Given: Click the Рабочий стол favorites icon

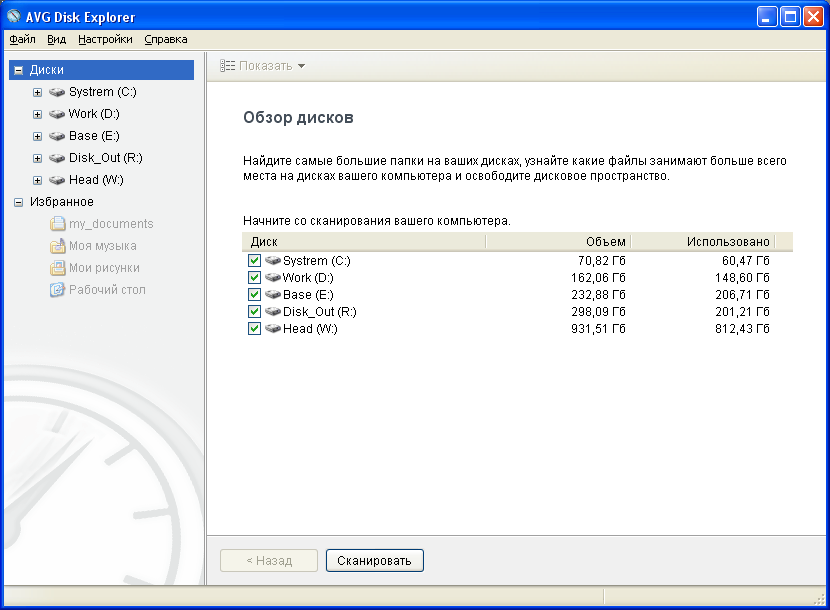Looking at the screenshot, I should point(57,290).
